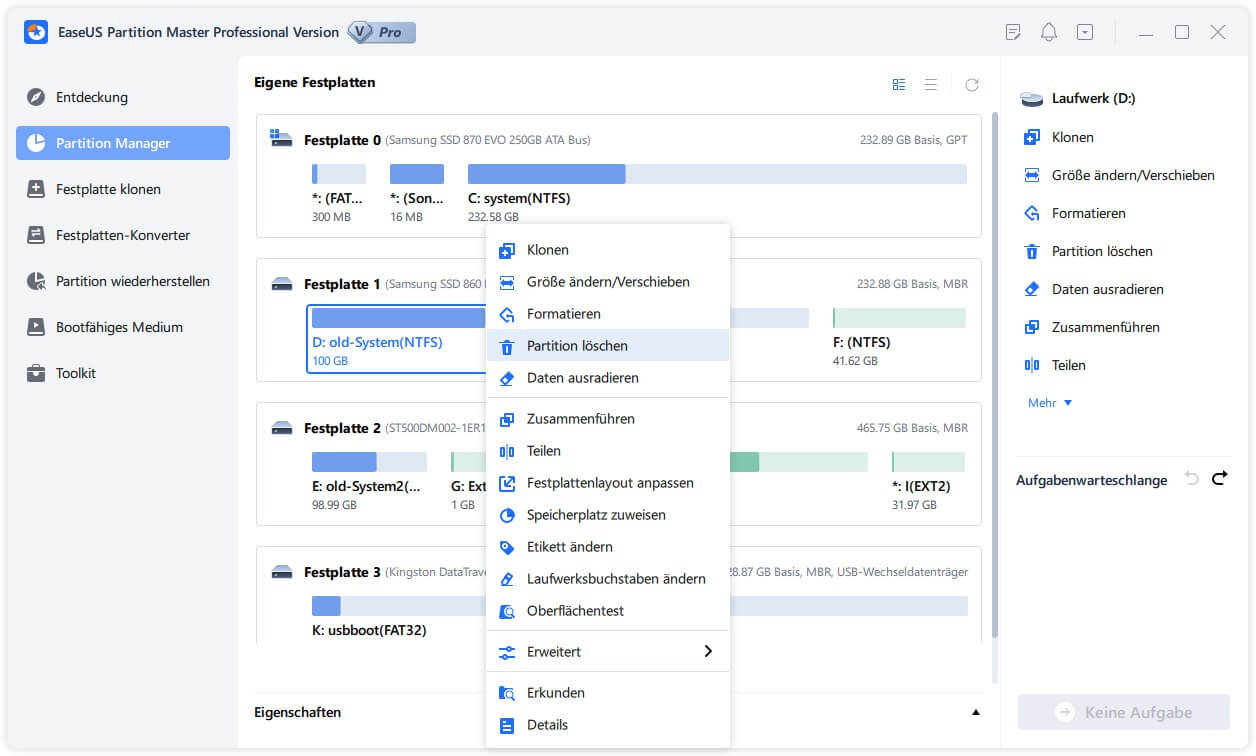The width and height of the screenshot is (1256, 756).
Task: Click Partition löschen in the Laufwerk (D:) panel
Action: click(1087, 251)
